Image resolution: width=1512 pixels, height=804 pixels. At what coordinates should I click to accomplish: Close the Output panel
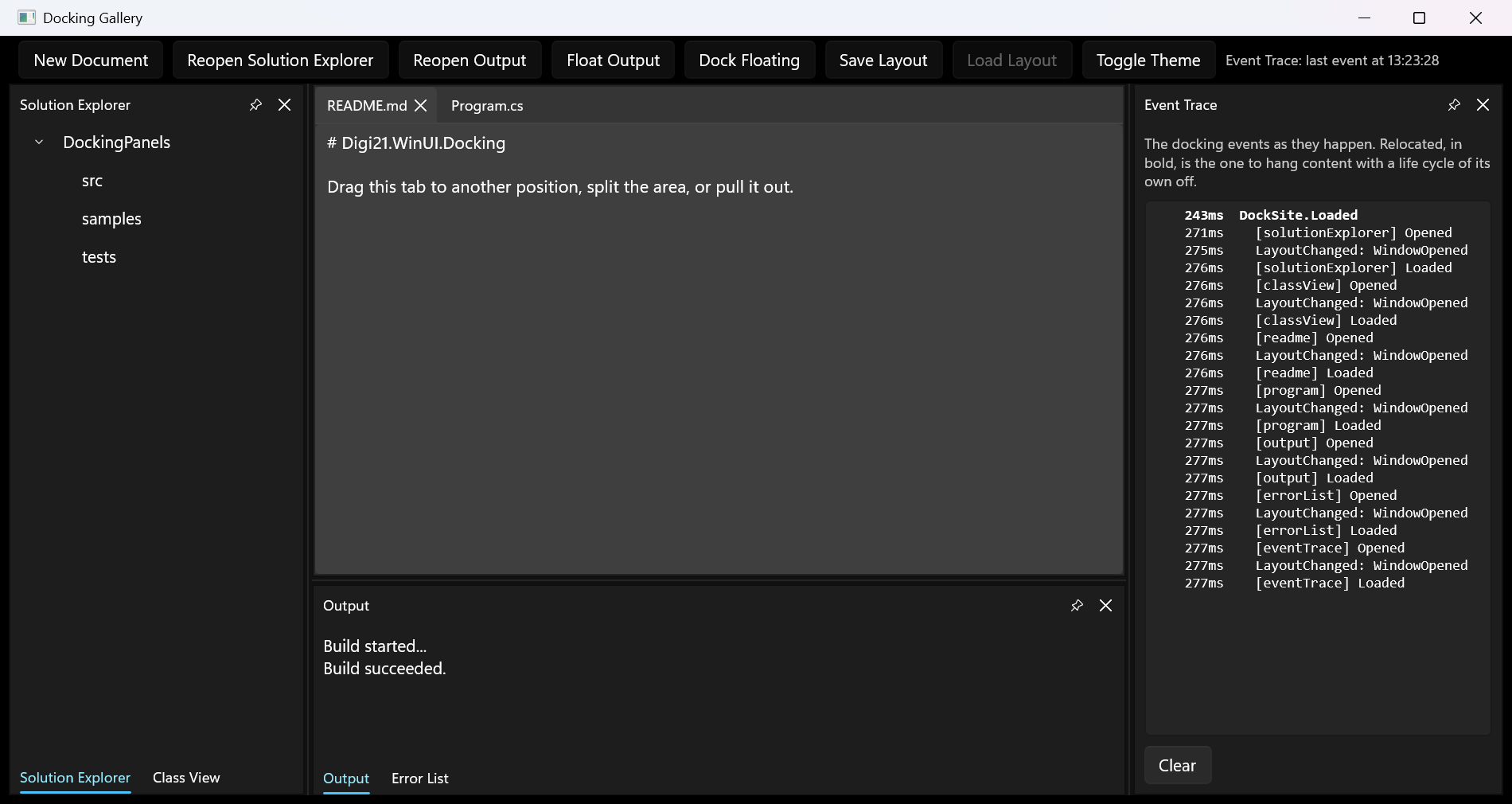click(x=1105, y=606)
